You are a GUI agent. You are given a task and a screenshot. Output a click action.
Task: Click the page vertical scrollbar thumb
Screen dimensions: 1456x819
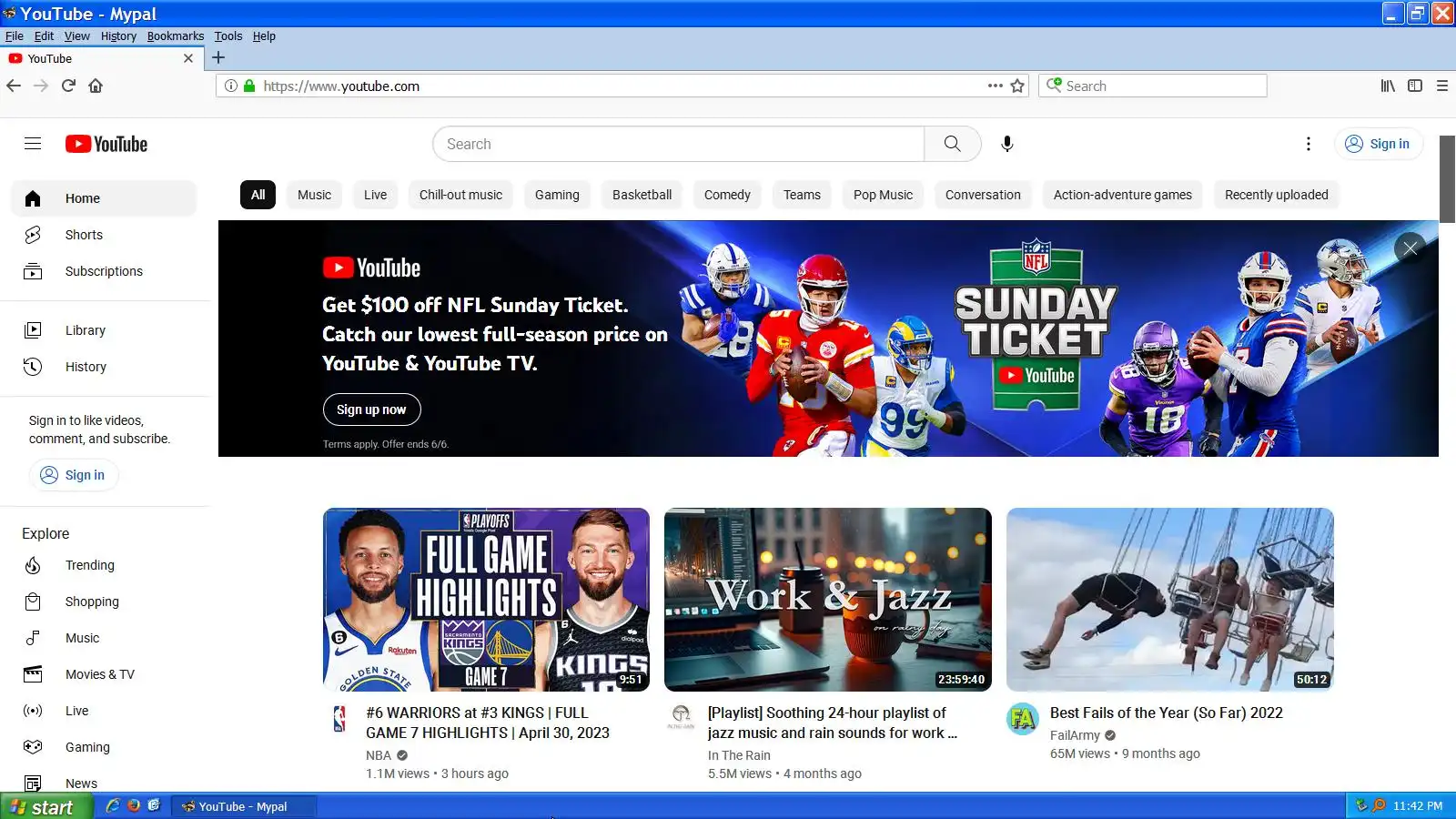[1447, 178]
